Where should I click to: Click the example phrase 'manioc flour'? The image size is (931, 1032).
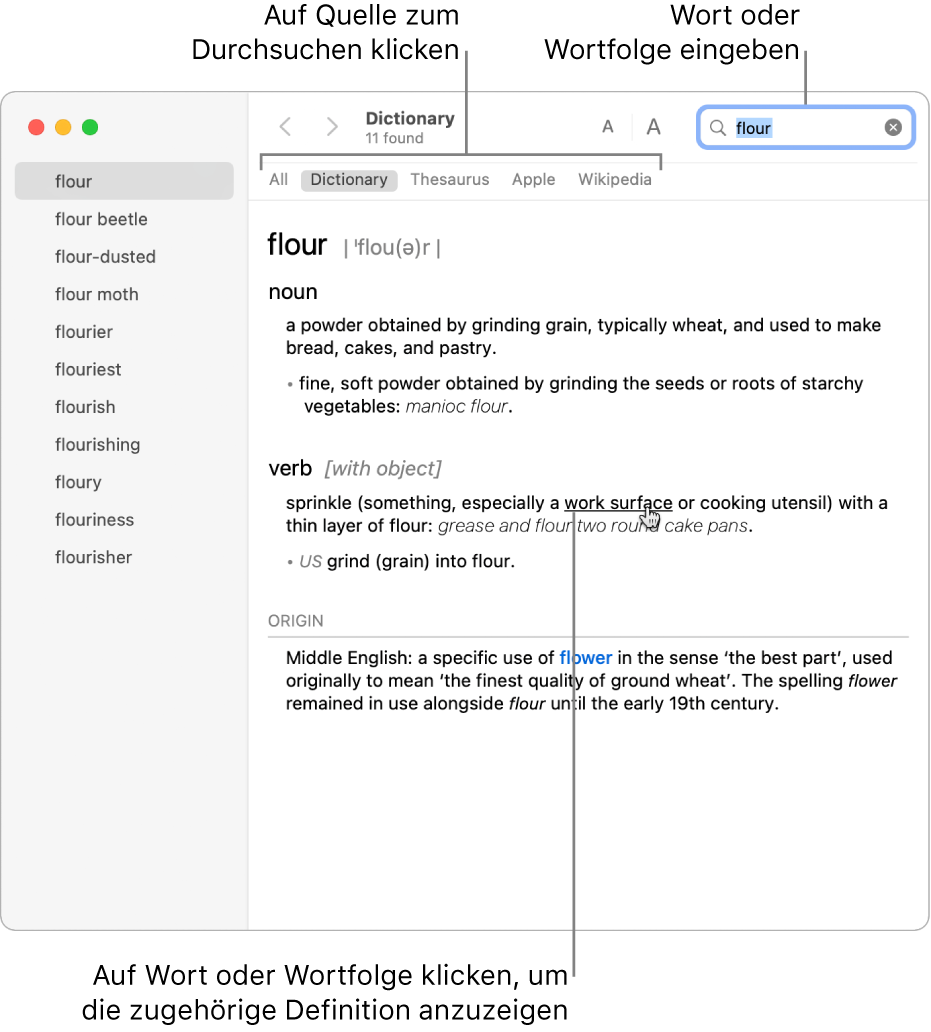point(457,406)
